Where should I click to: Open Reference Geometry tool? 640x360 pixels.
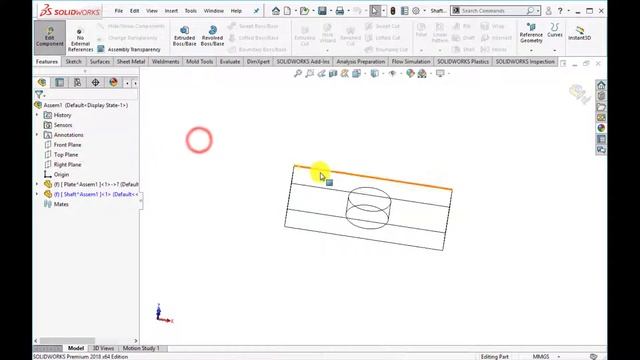pyautogui.click(x=531, y=33)
